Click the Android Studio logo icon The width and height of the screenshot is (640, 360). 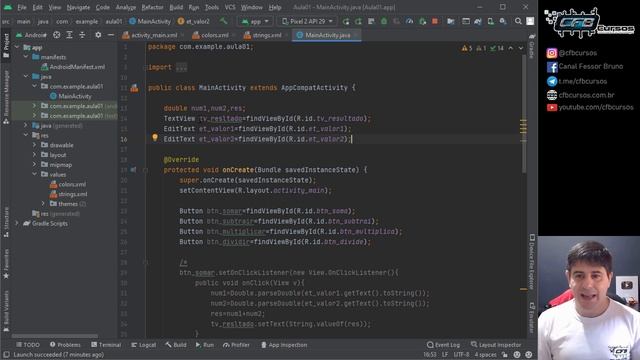8,7
